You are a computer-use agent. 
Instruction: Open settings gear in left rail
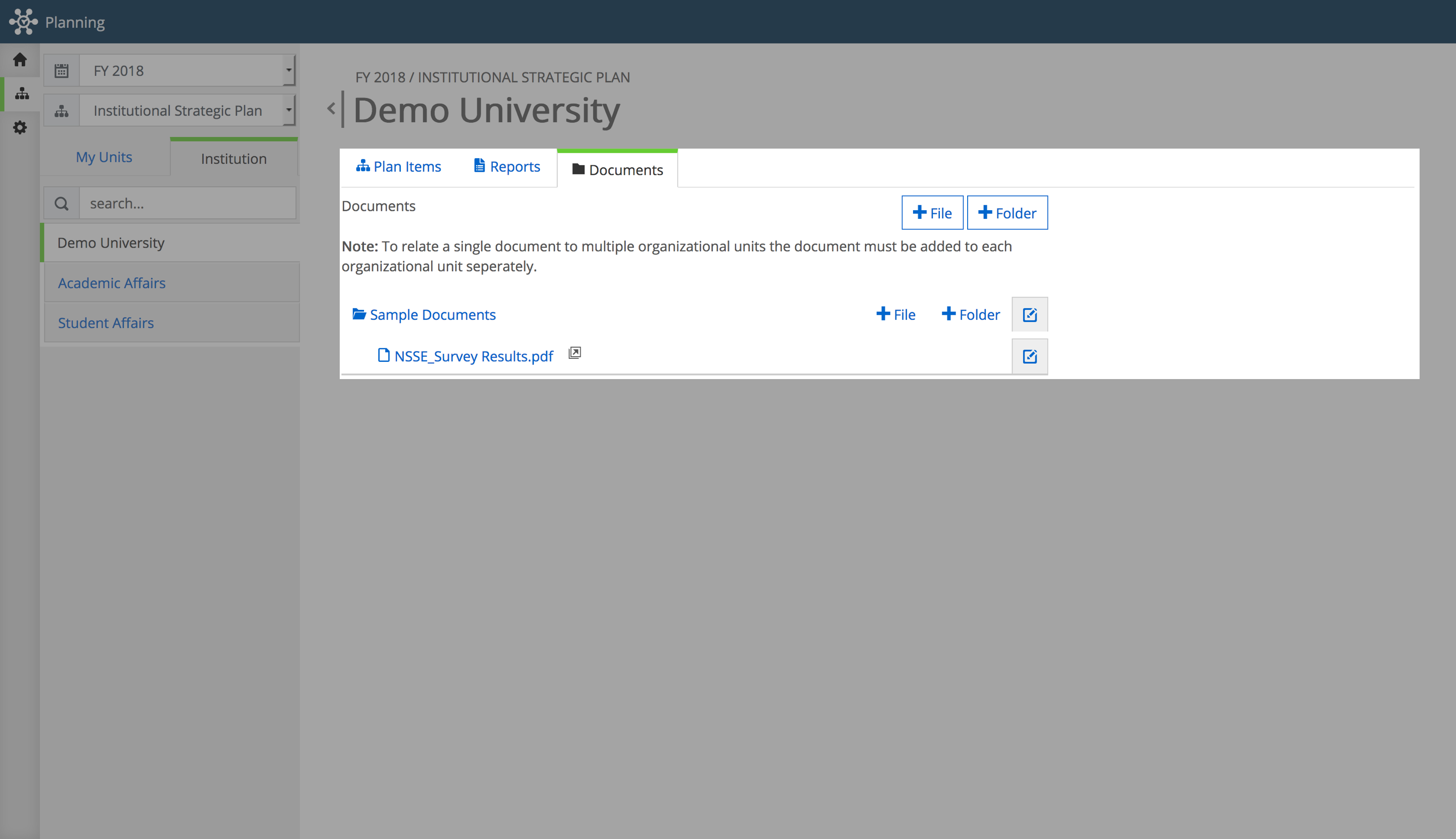[x=20, y=127]
